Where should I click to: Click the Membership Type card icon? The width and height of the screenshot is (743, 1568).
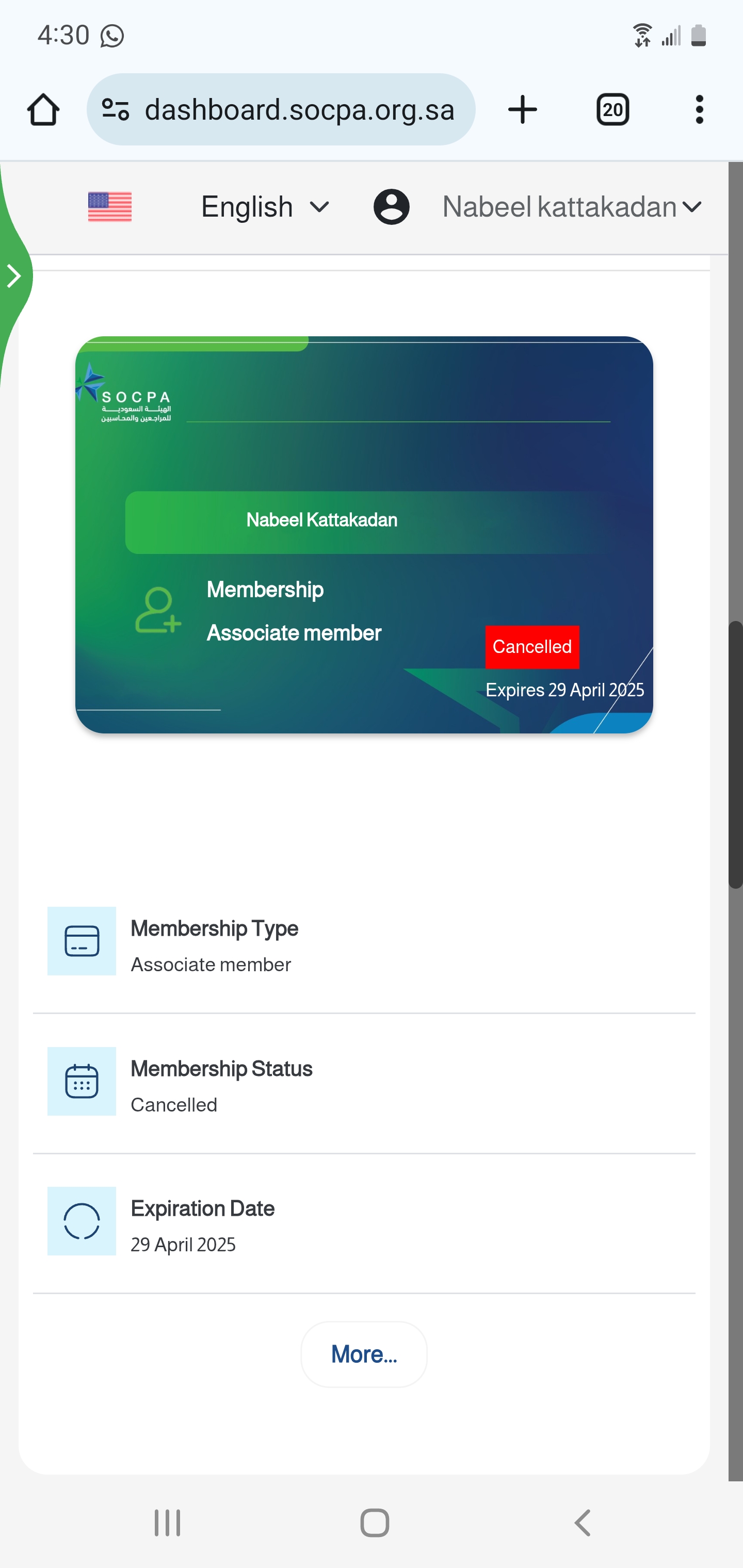(82, 941)
